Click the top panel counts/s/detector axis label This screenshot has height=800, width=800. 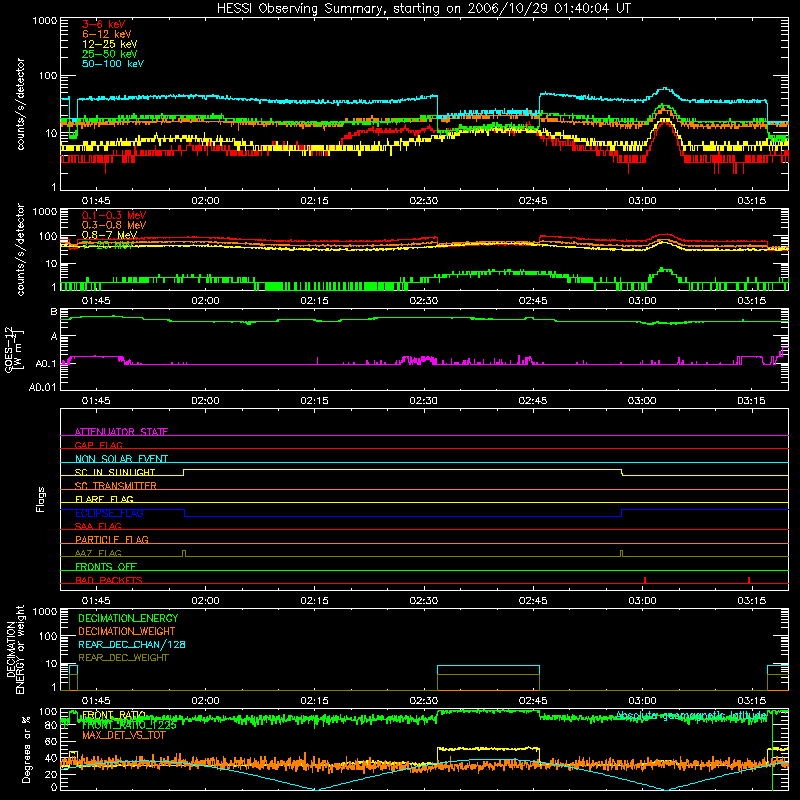coord(20,104)
